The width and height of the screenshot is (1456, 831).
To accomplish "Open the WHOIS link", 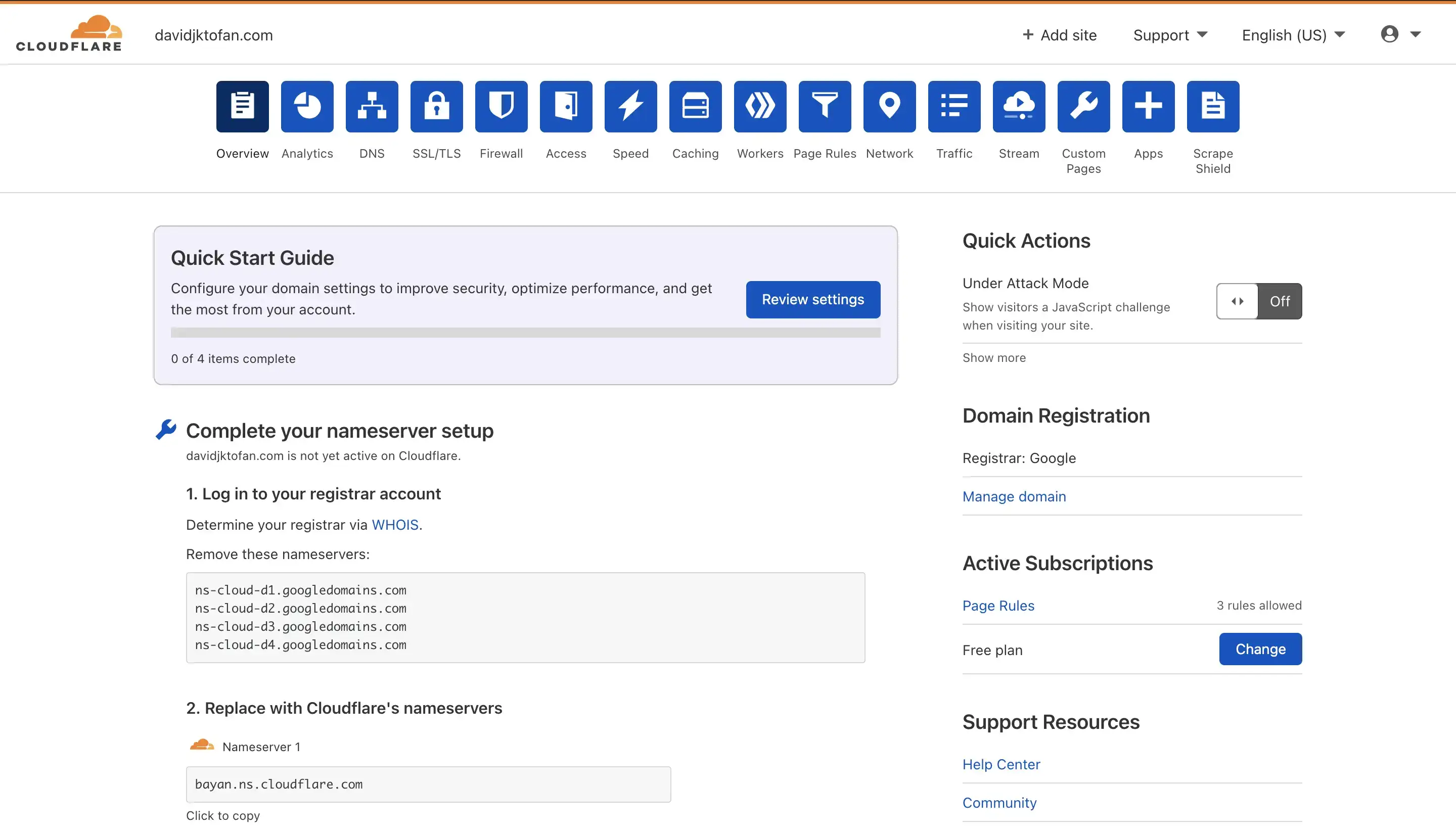I will point(395,525).
